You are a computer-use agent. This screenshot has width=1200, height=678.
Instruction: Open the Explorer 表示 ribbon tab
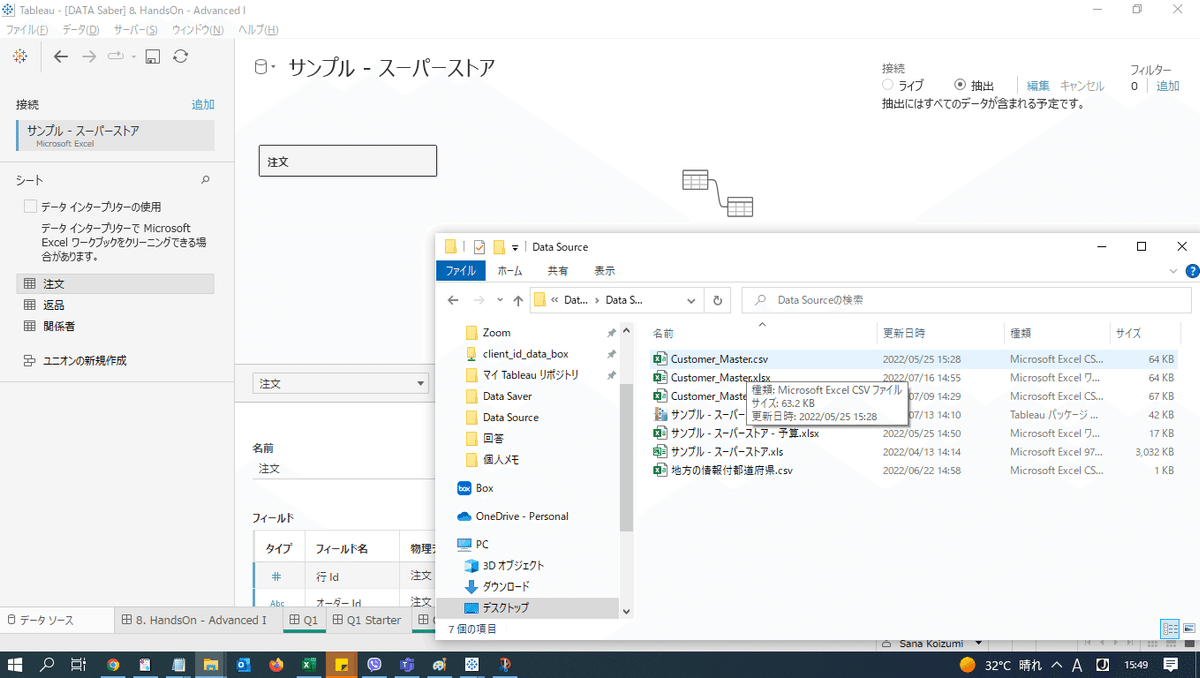[605, 271]
